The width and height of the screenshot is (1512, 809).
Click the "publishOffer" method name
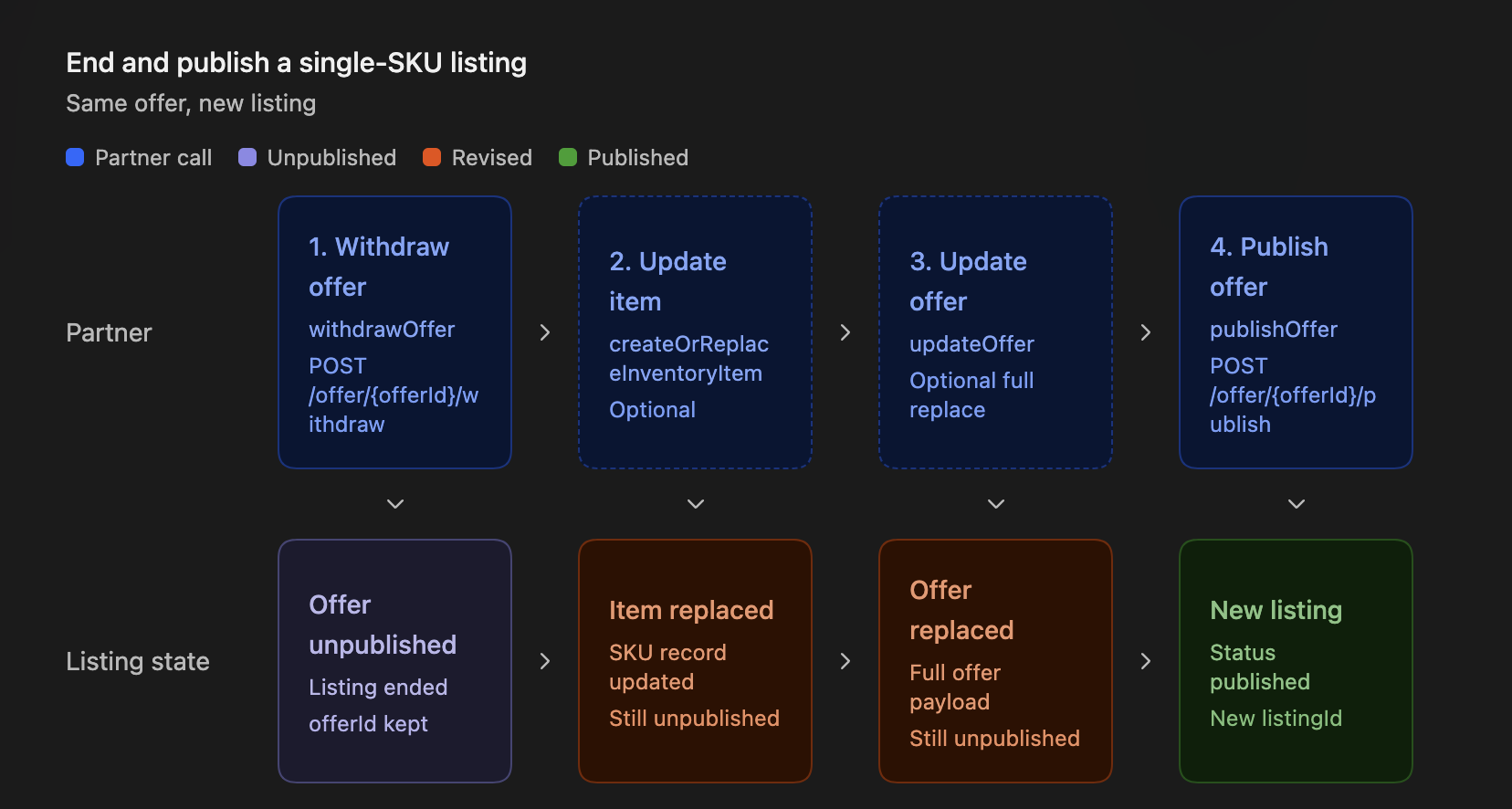pos(1274,330)
